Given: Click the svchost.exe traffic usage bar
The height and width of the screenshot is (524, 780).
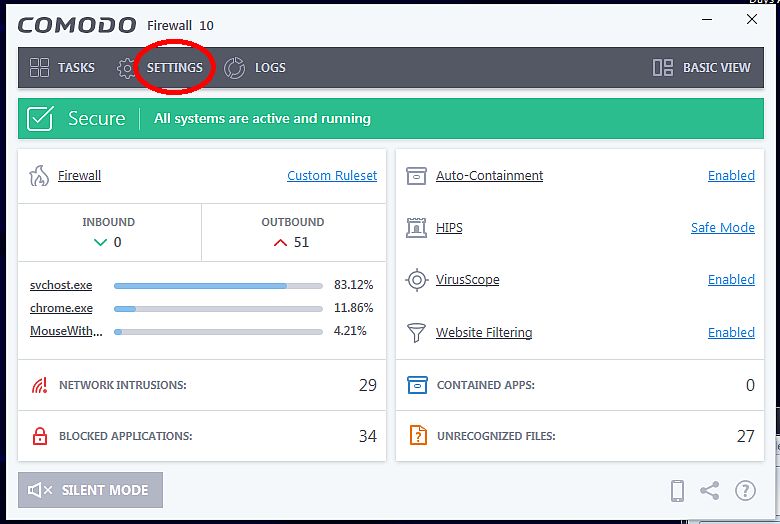Looking at the screenshot, I should [218, 285].
